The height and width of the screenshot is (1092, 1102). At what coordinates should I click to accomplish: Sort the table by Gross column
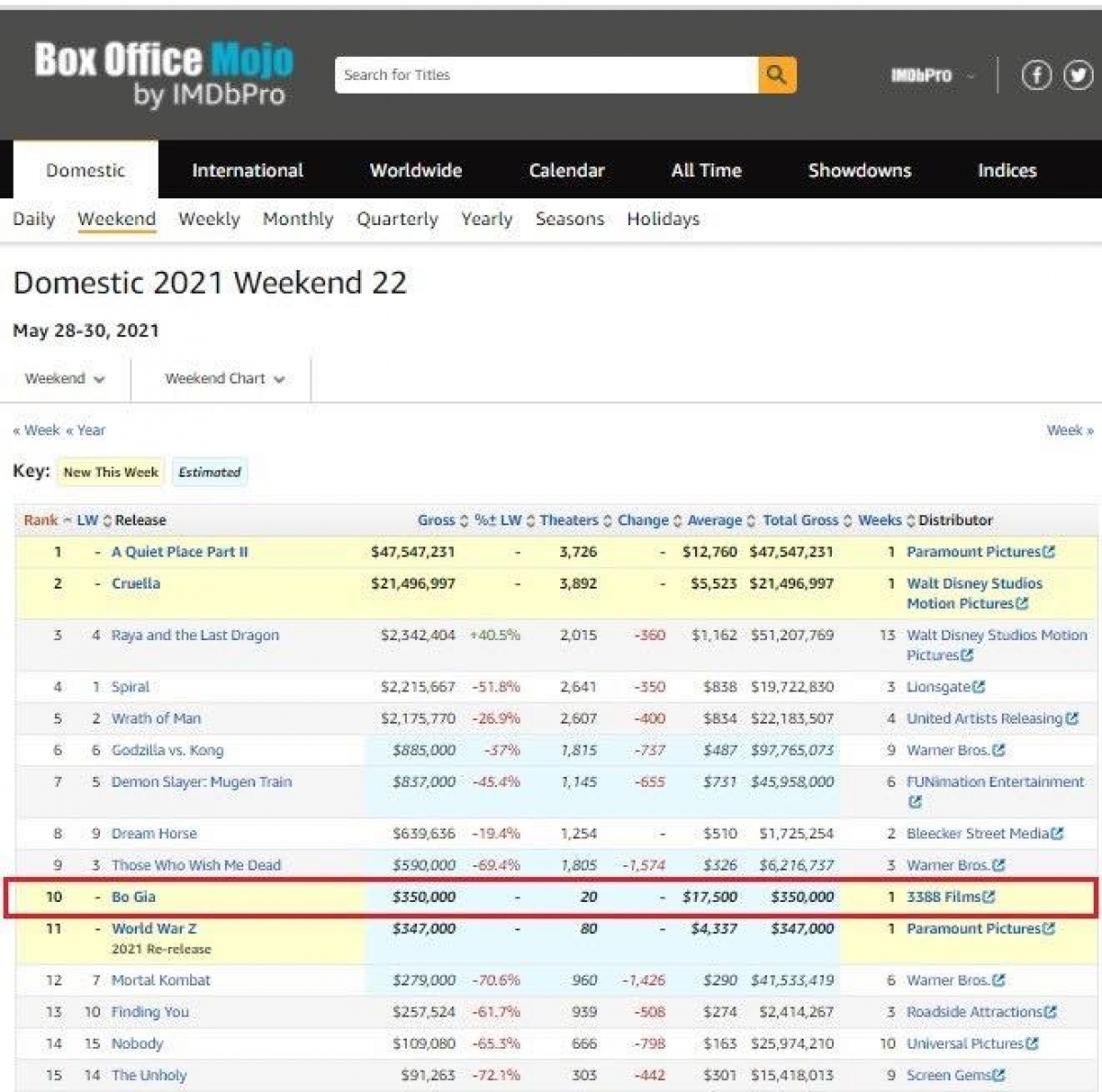tap(437, 520)
